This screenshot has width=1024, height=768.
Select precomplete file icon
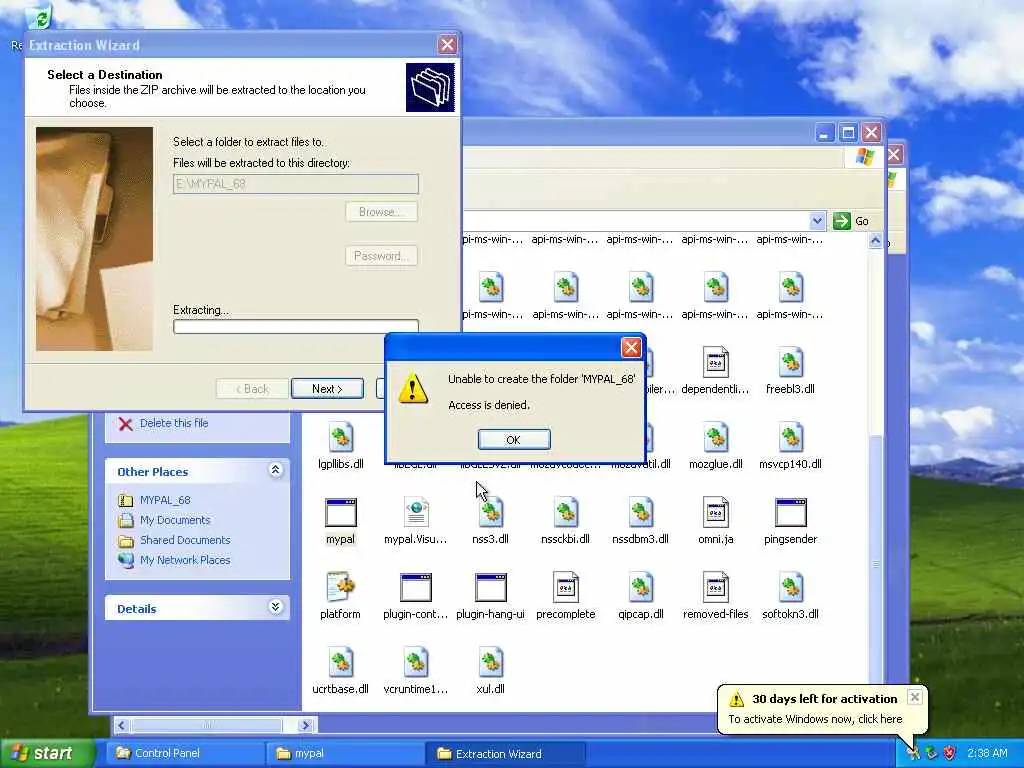[566, 588]
